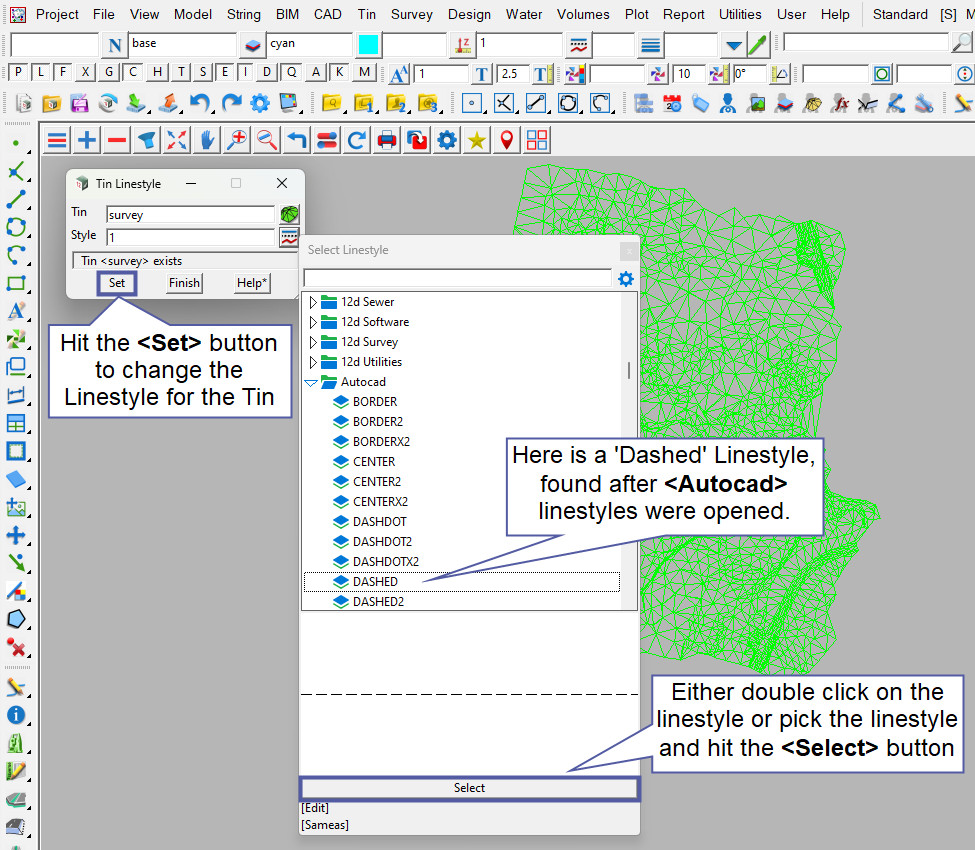Expand the 12d Utilities folder
975x850 pixels.
313,362
